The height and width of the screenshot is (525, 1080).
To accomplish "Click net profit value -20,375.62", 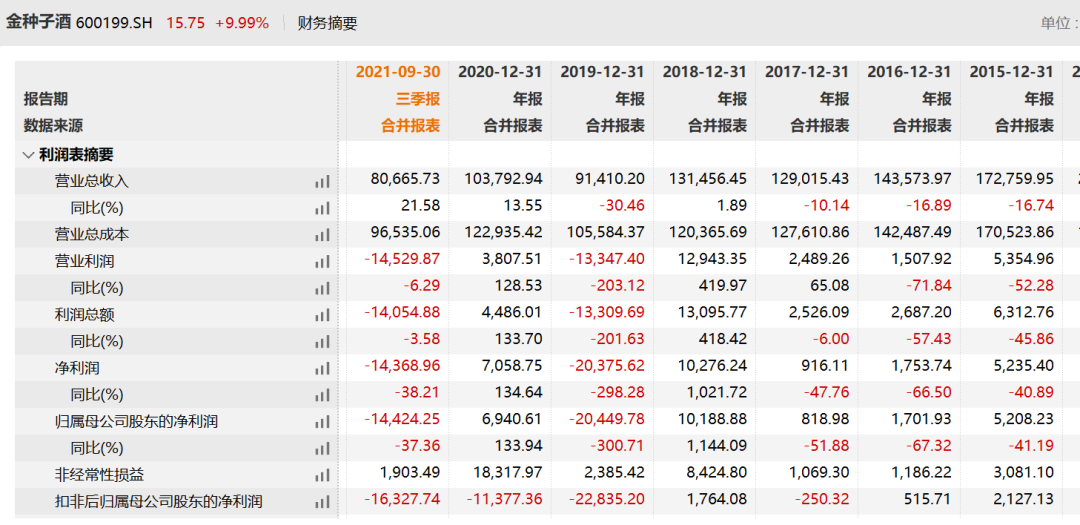I will point(607,366).
